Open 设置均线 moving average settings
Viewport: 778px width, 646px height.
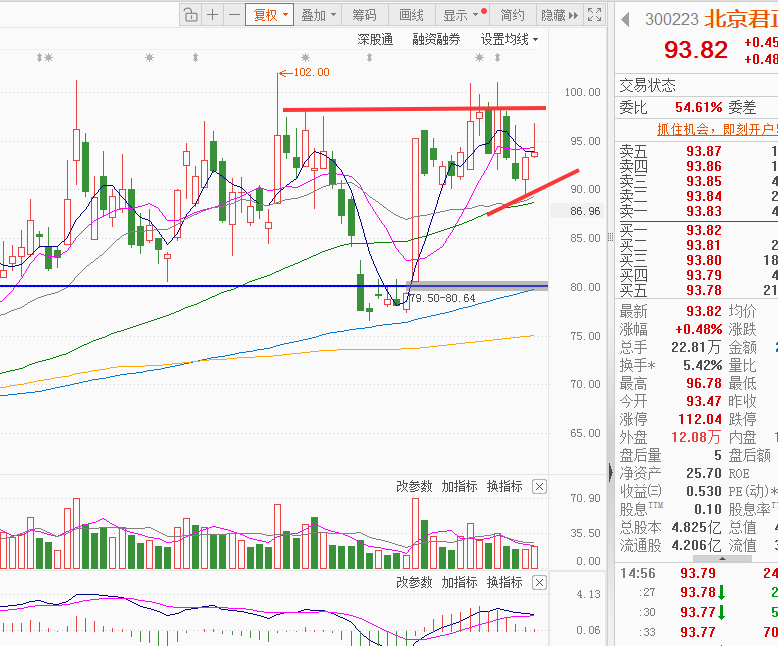[509, 40]
